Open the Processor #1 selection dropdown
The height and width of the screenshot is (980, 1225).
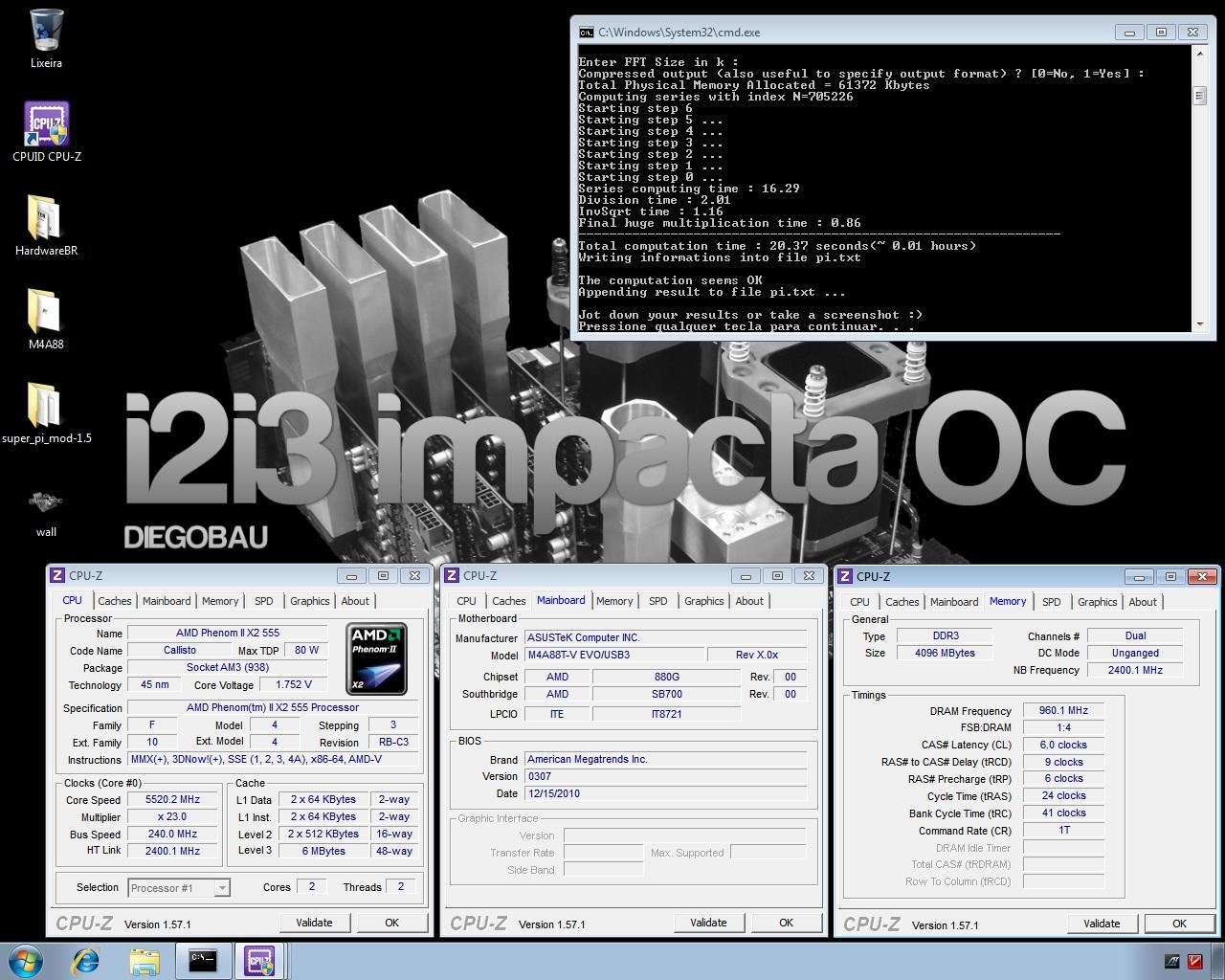179,888
